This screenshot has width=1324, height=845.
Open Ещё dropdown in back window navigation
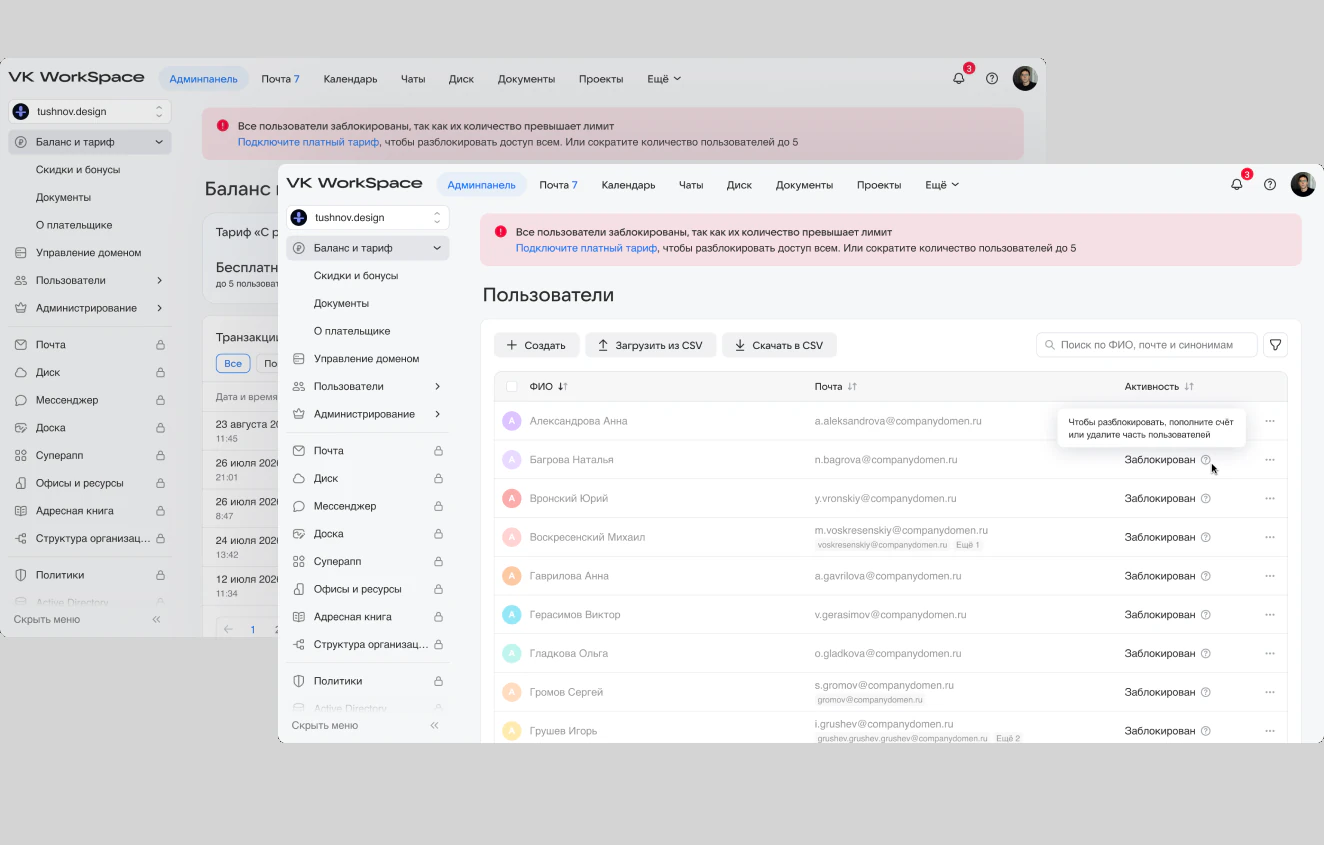pos(664,79)
